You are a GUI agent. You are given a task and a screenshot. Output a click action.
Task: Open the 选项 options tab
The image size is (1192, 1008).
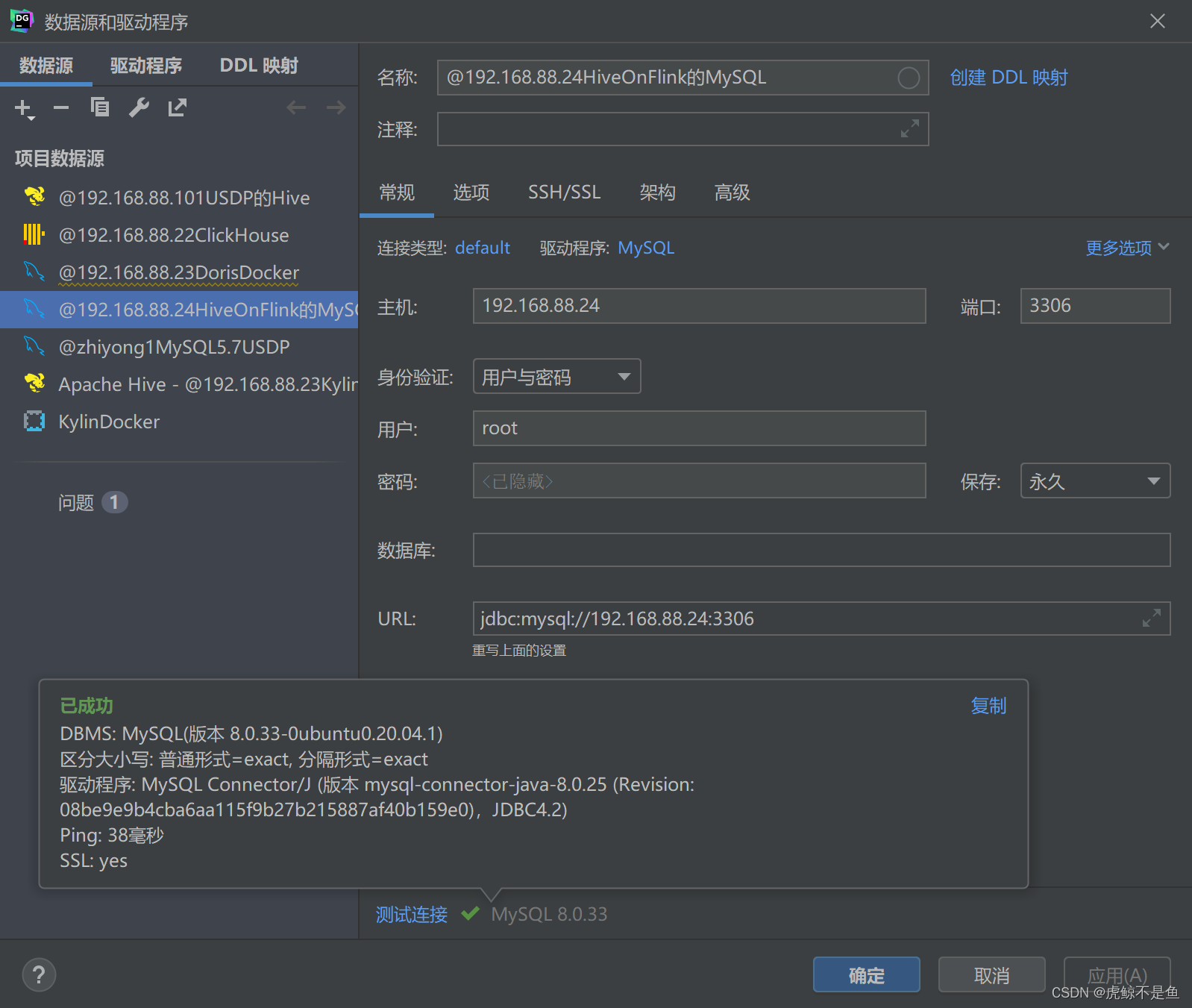[471, 192]
